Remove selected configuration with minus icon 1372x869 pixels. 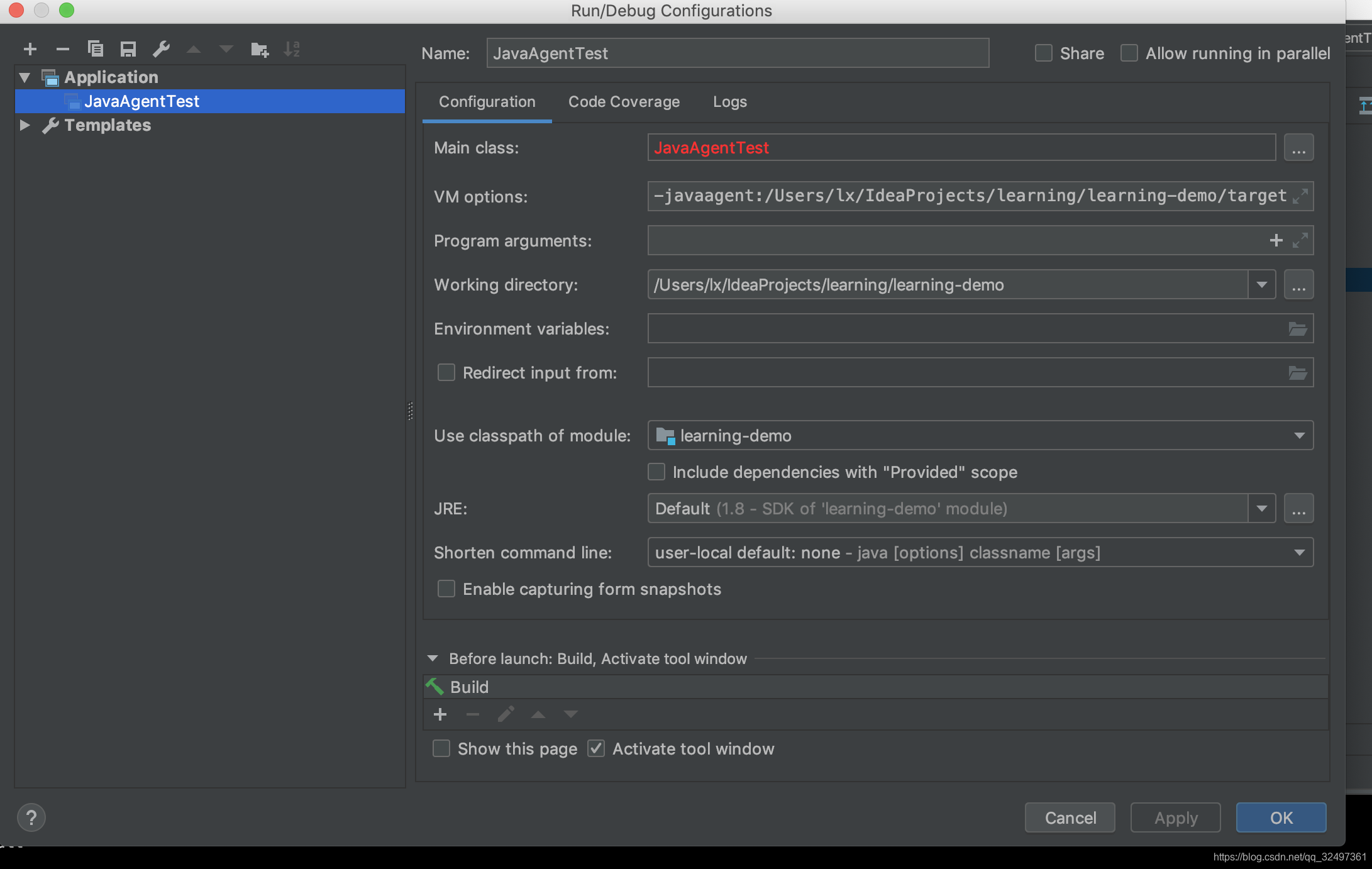pyautogui.click(x=62, y=49)
